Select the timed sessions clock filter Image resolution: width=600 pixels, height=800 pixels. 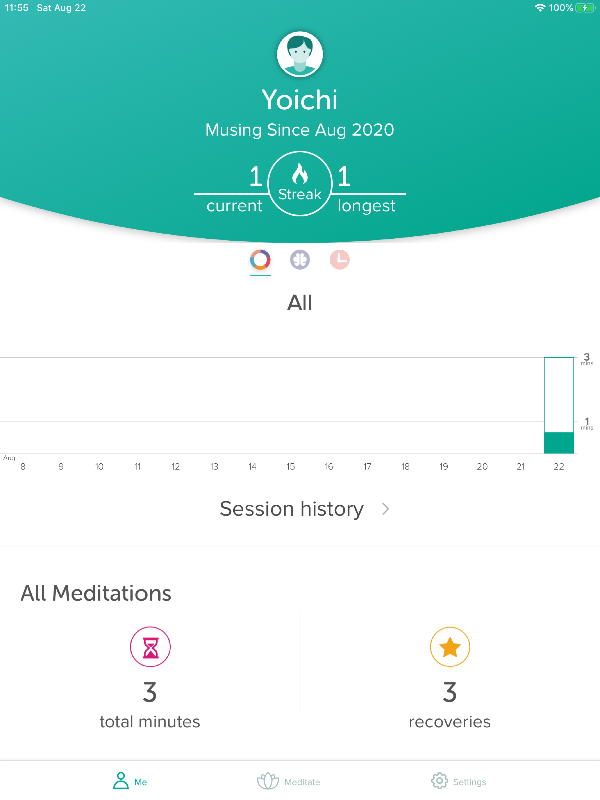340,260
